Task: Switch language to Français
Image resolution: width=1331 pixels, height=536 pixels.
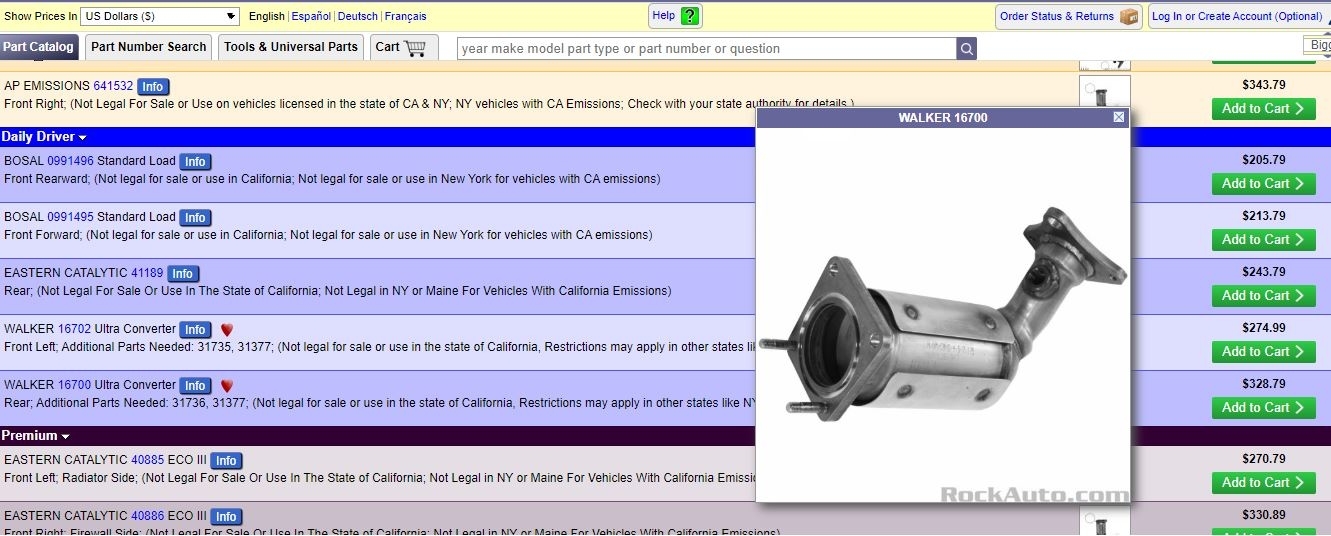Action: tap(406, 16)
